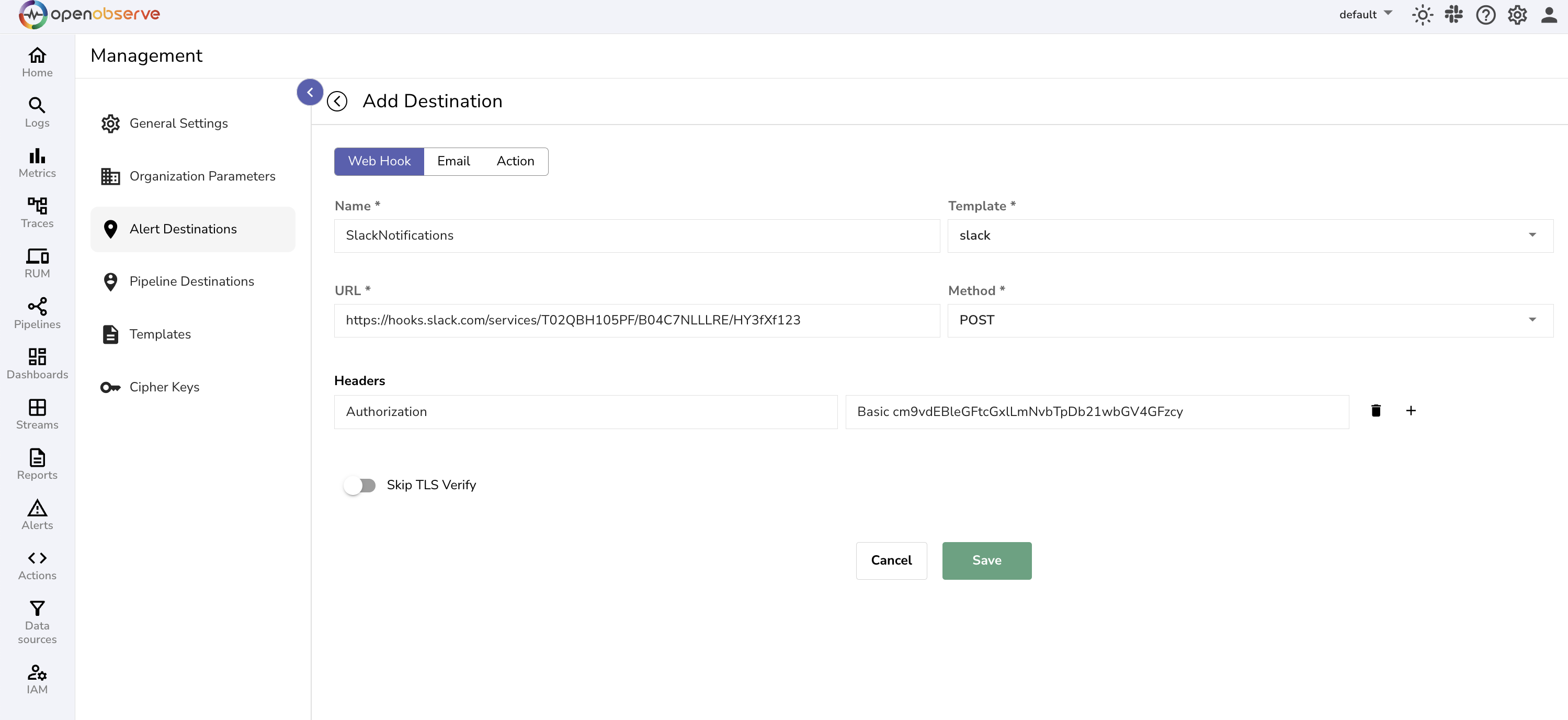The height and width of the screenshot is (720, 1568).
Task: Cancel adding the destination
Action: pos(891,560)
